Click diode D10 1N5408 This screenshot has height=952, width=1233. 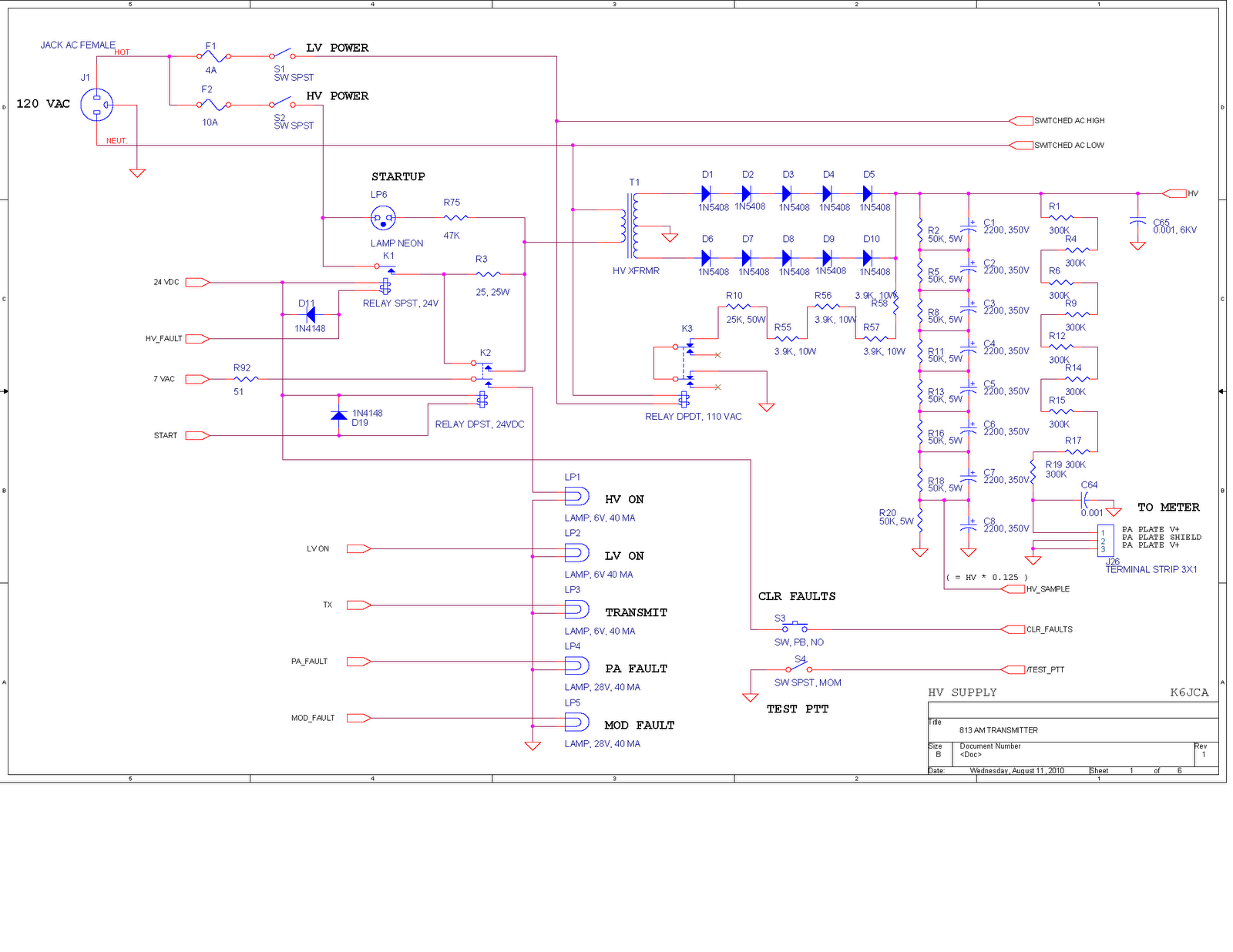868,258
